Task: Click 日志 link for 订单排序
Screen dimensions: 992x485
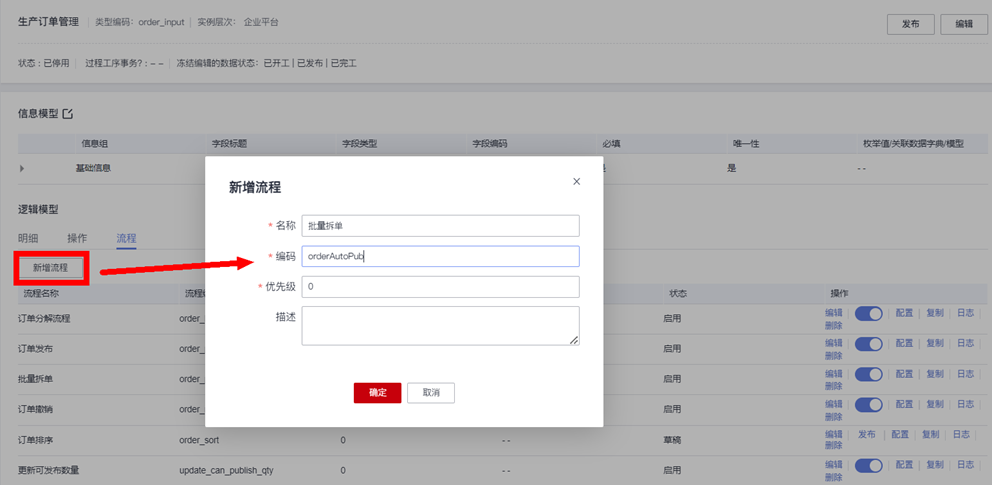Action: pos(961,434)
